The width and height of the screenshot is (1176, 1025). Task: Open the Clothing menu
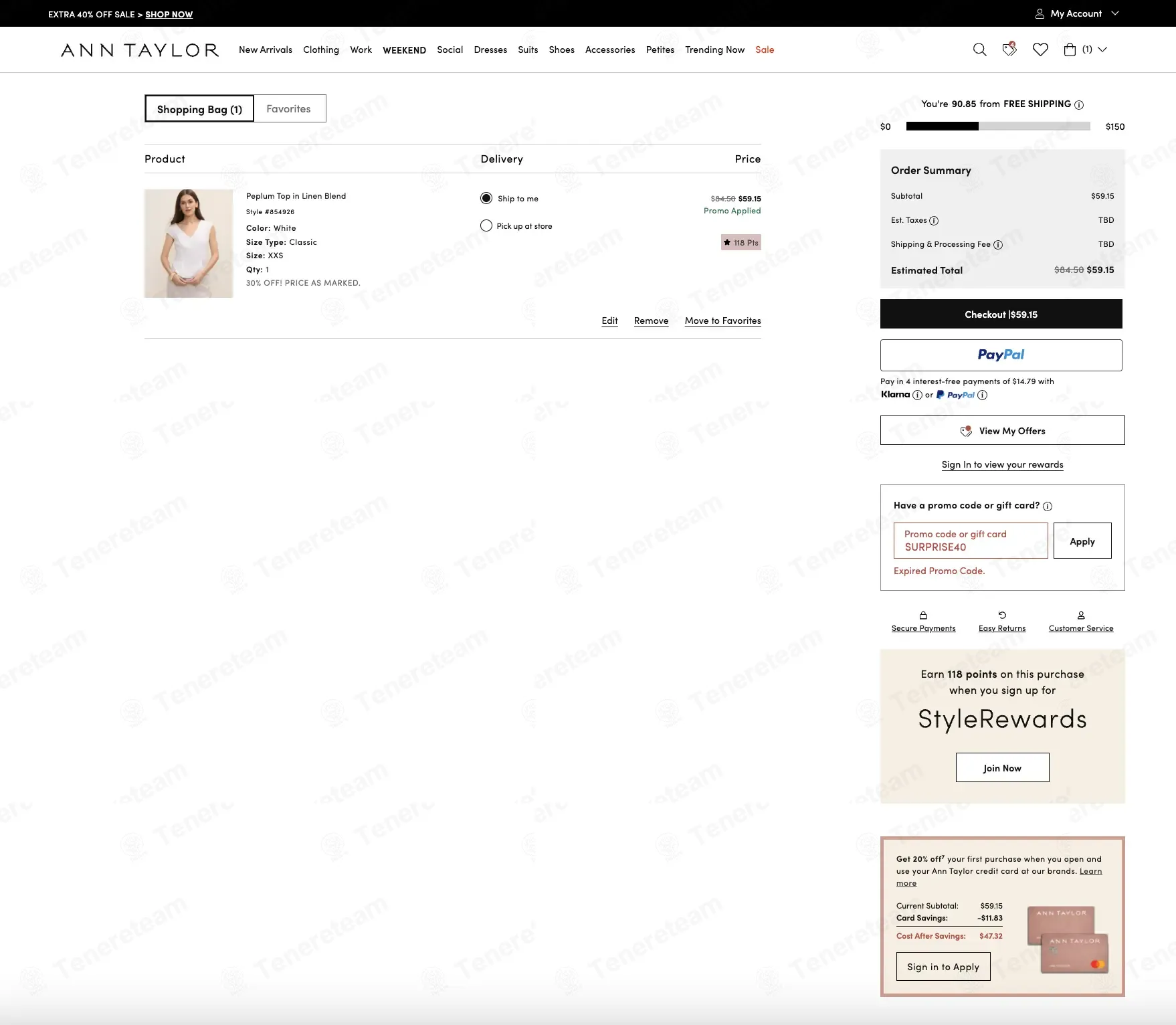(321, 50)
